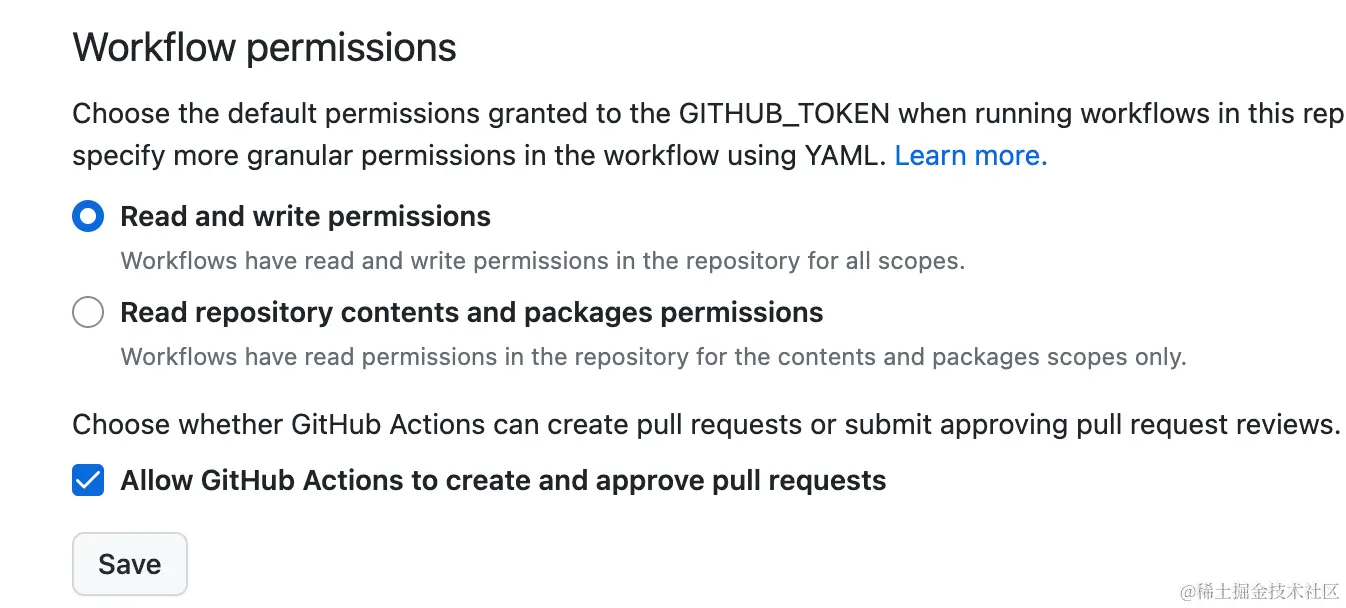The width and height of the screenshot is (1346, 608).
Task: Click the GITHUB_TOKEN word in the intro paragraph
Action: [x=784, y=114]
